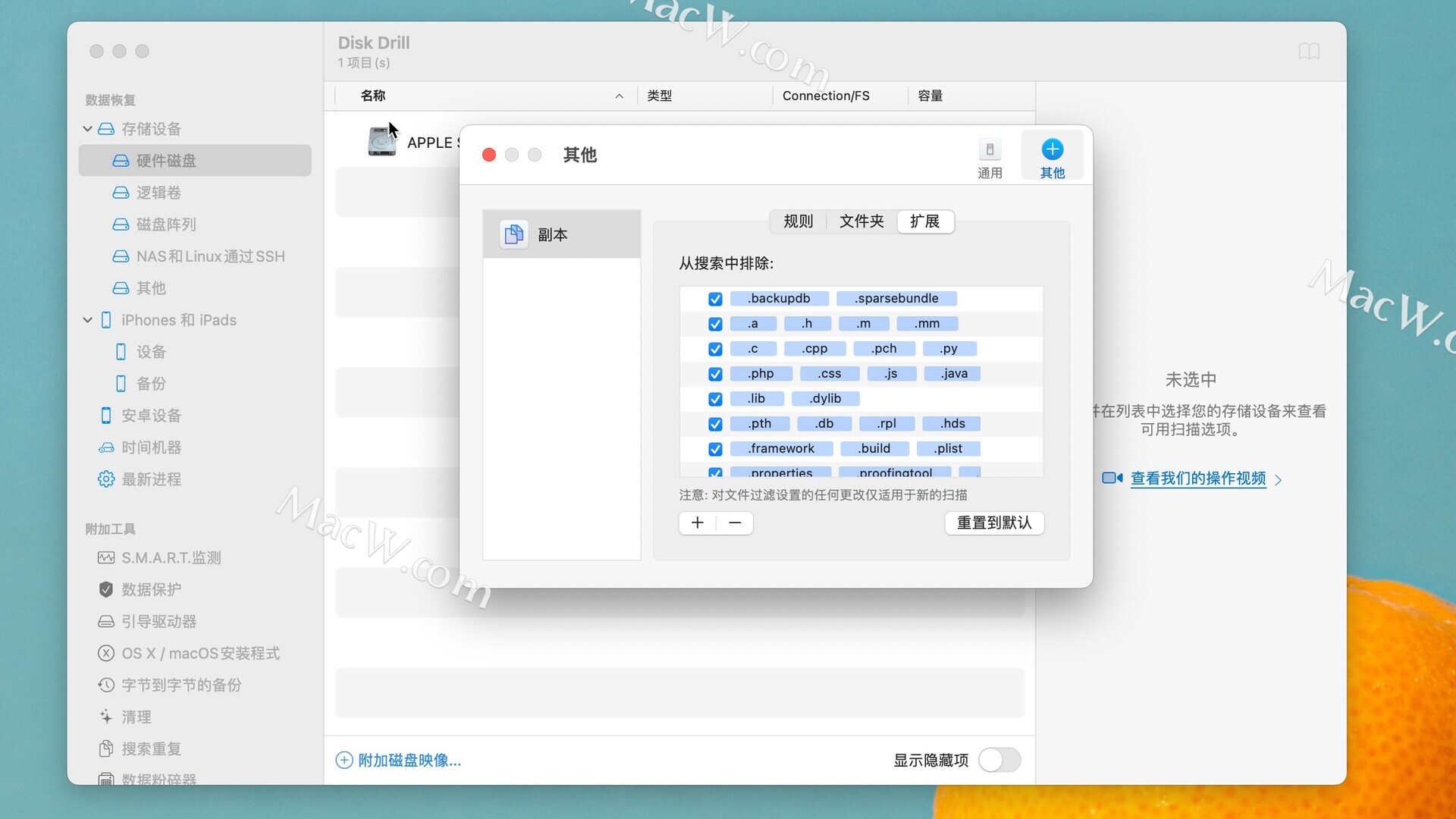Image resolution: width=1456 pixels, height=819 pixels.
Task: Uncheck the .framework .build .plist row checkbox
Action: click(715, 449)
